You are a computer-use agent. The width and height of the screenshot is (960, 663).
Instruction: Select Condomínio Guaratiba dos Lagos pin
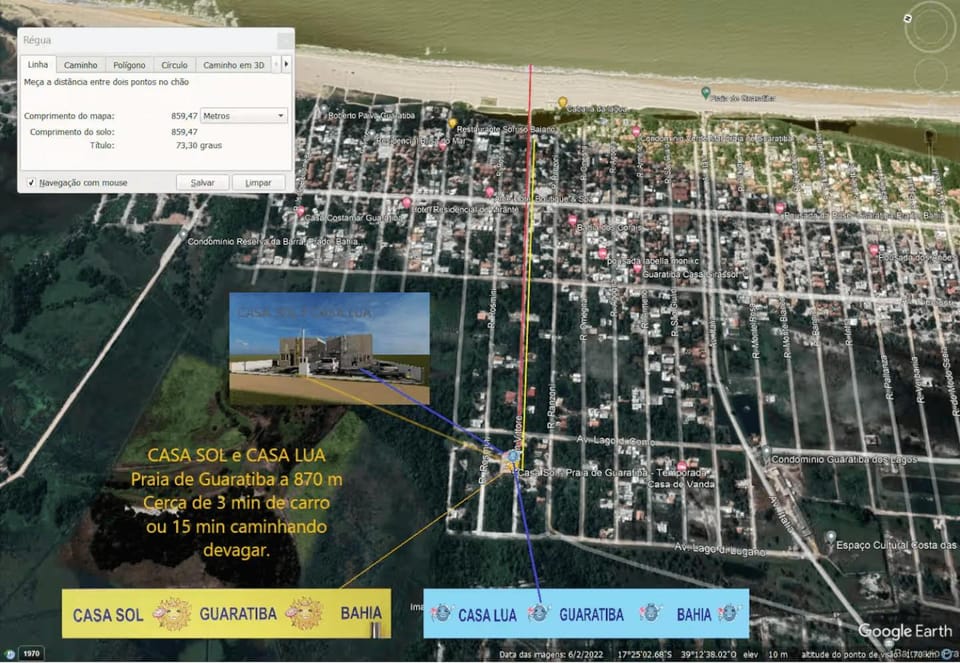tap(766, 451)
